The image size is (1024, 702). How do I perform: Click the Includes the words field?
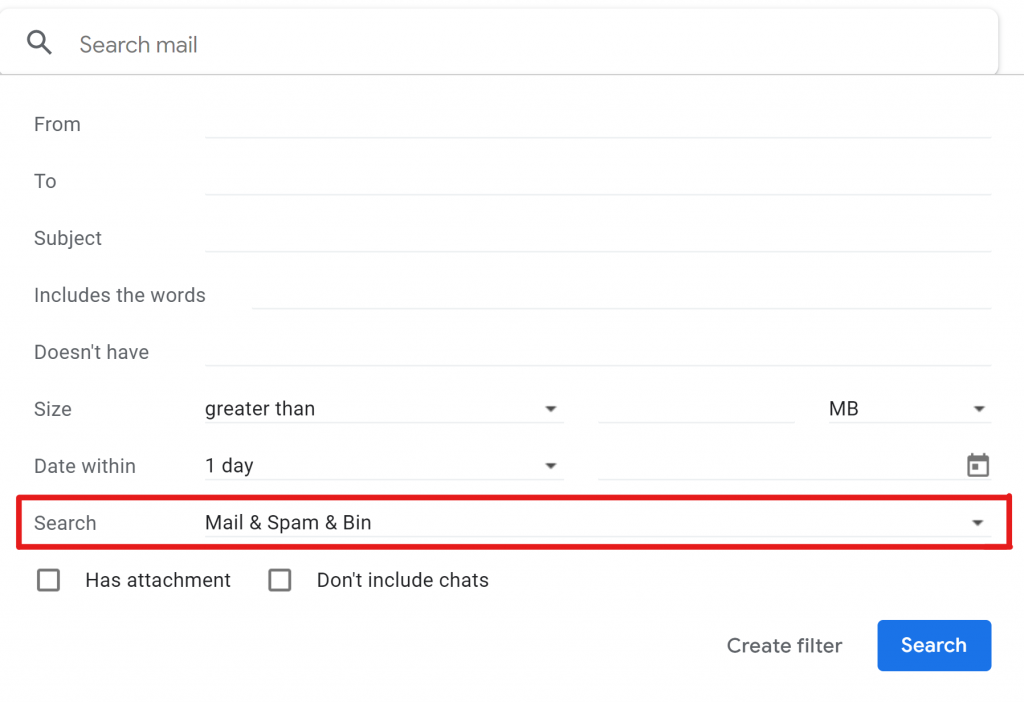click(621, 295)
